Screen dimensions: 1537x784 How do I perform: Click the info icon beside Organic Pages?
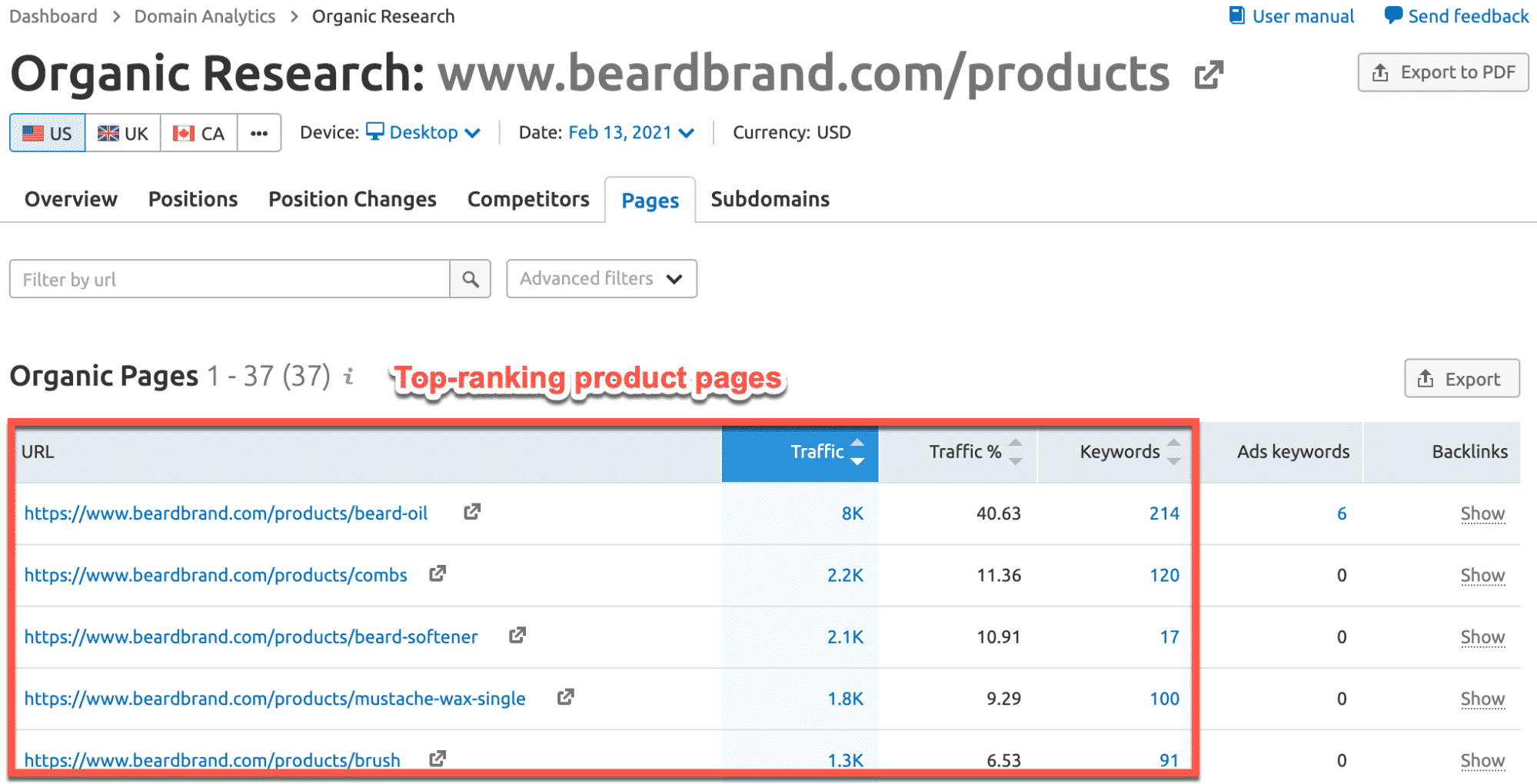click(349, 377)
